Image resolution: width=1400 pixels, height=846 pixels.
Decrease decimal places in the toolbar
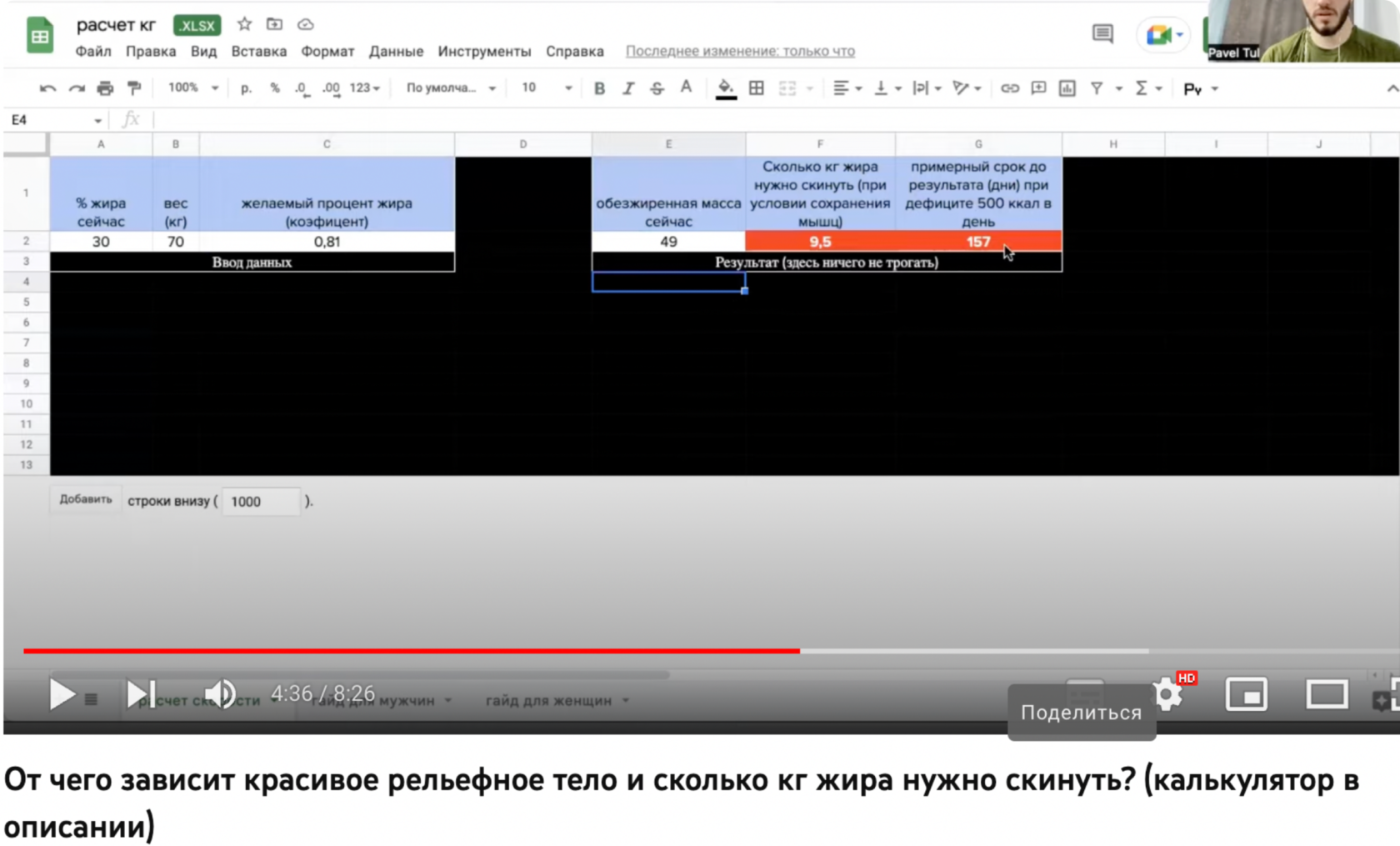point(302,88)
